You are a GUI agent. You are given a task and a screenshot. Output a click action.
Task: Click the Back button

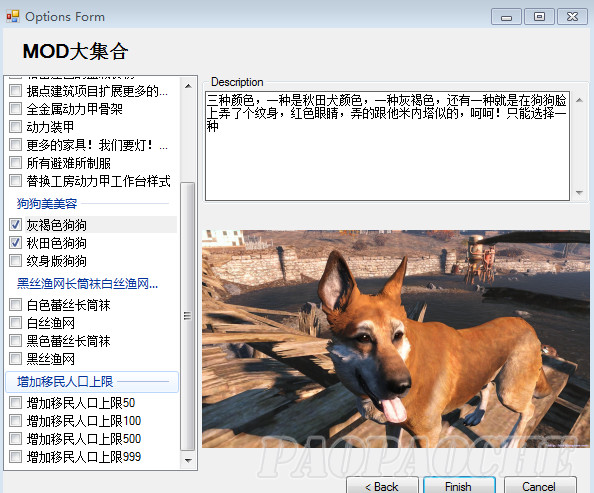[382, 486]
